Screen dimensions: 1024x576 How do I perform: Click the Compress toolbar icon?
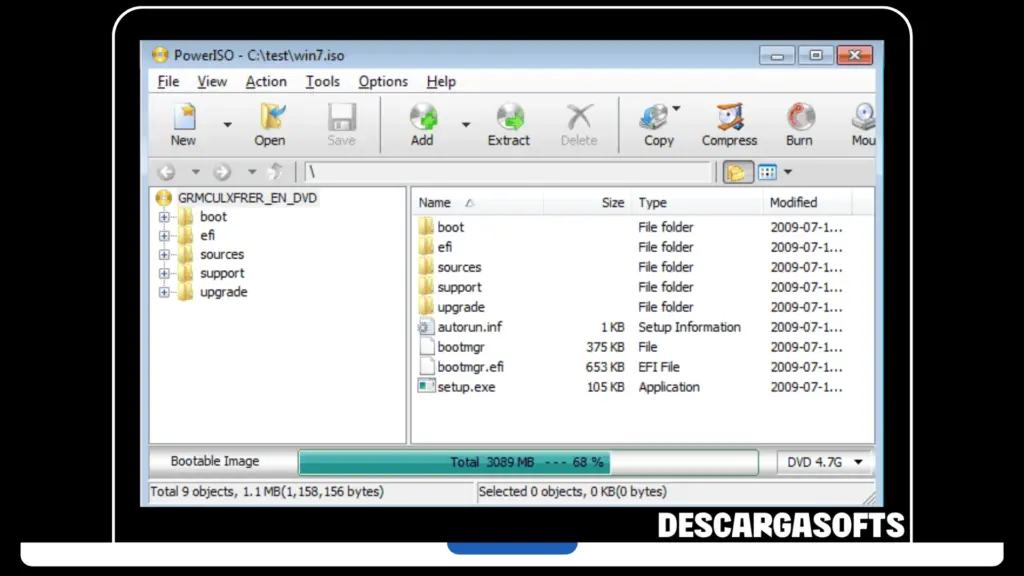coord(729,123)
